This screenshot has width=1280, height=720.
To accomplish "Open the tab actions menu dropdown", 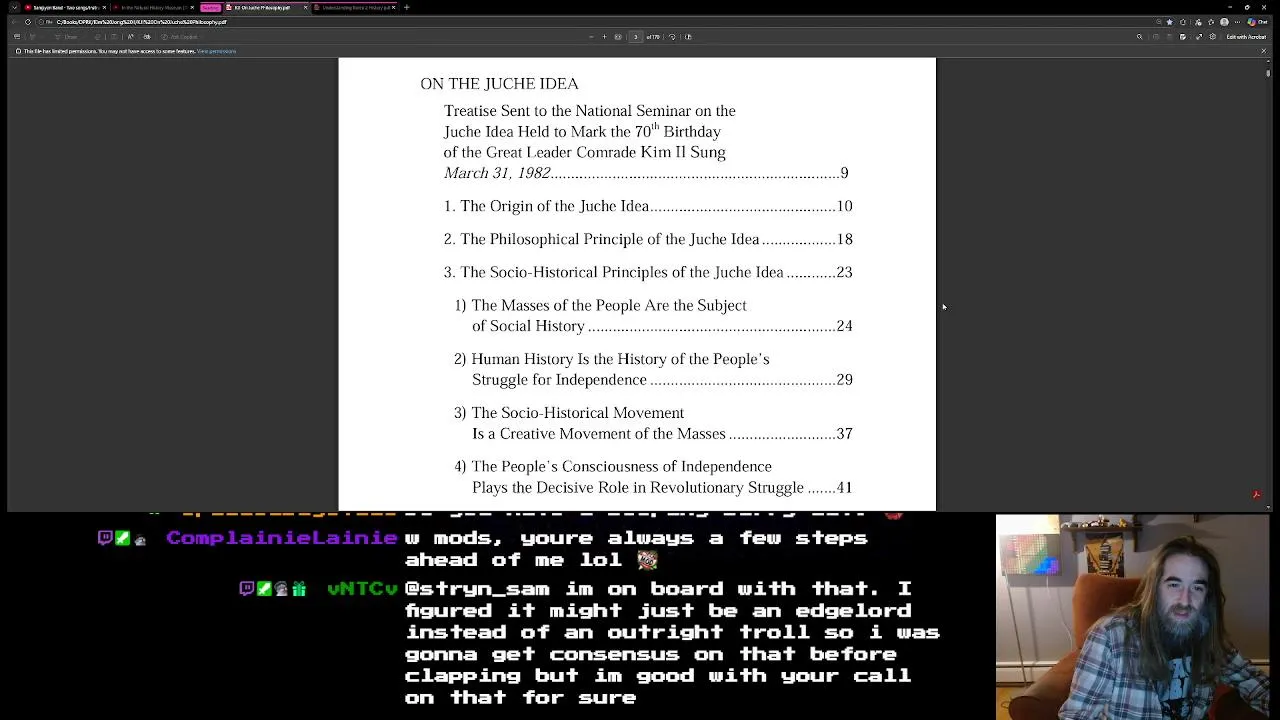I will coord(13,7).
